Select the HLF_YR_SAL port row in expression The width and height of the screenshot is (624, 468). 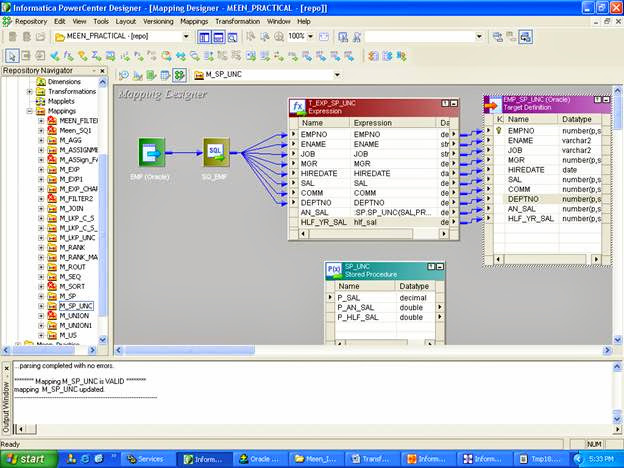tap(374, 222)
